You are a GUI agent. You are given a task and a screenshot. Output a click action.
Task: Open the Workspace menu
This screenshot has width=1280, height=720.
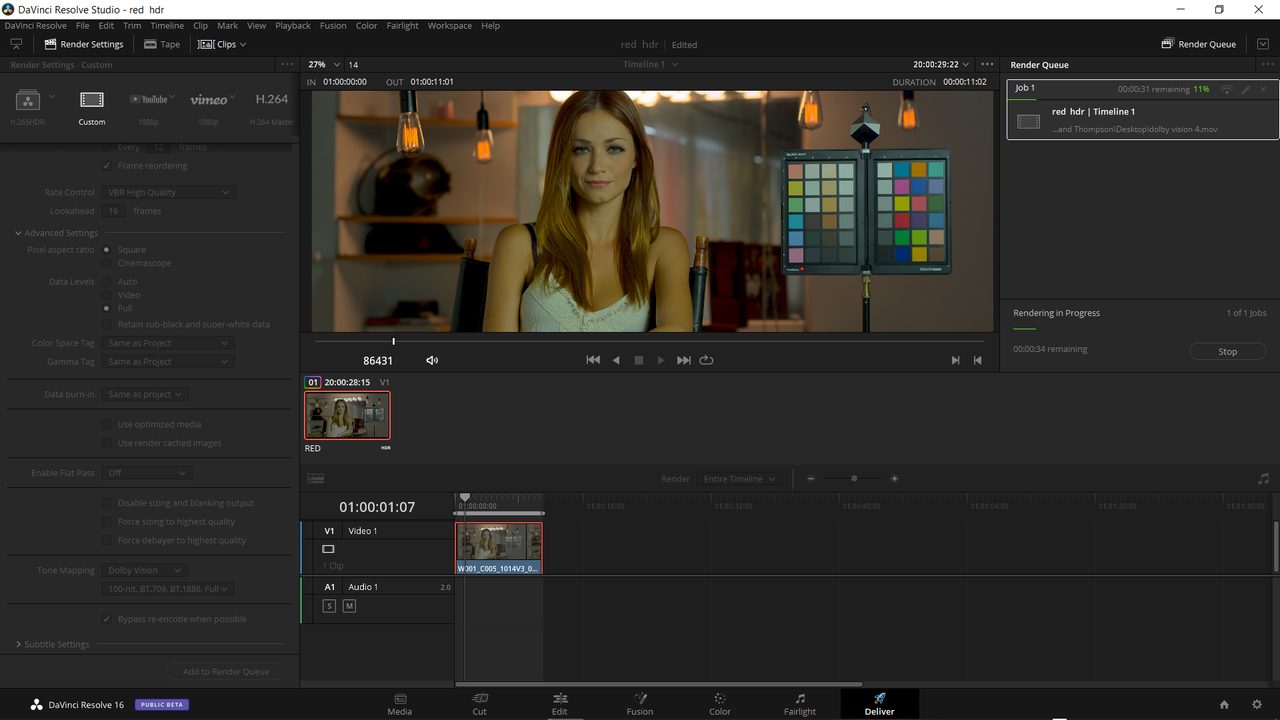click(450, 26)
